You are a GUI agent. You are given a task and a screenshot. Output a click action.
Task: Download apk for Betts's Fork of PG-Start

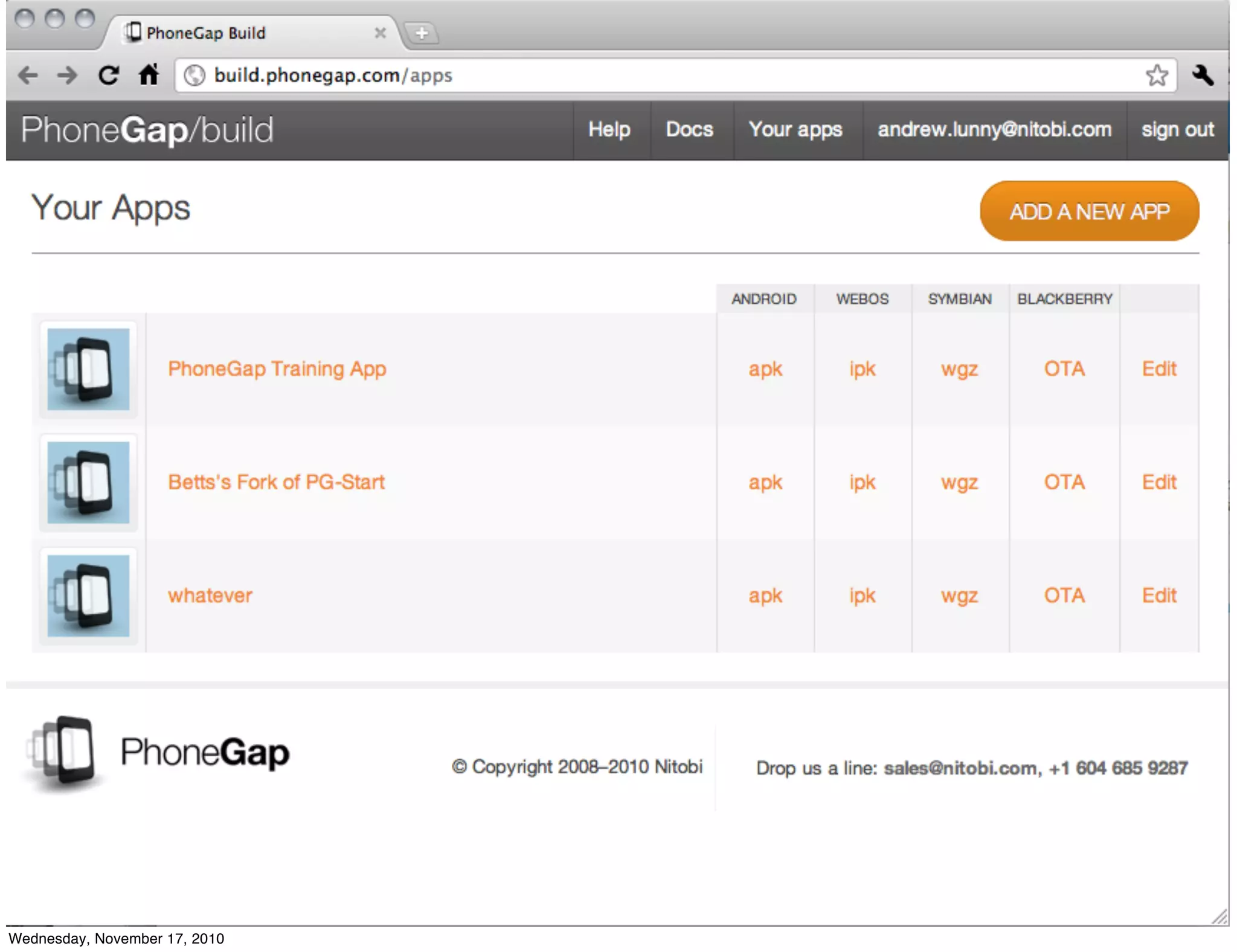[x=765, y=482]
